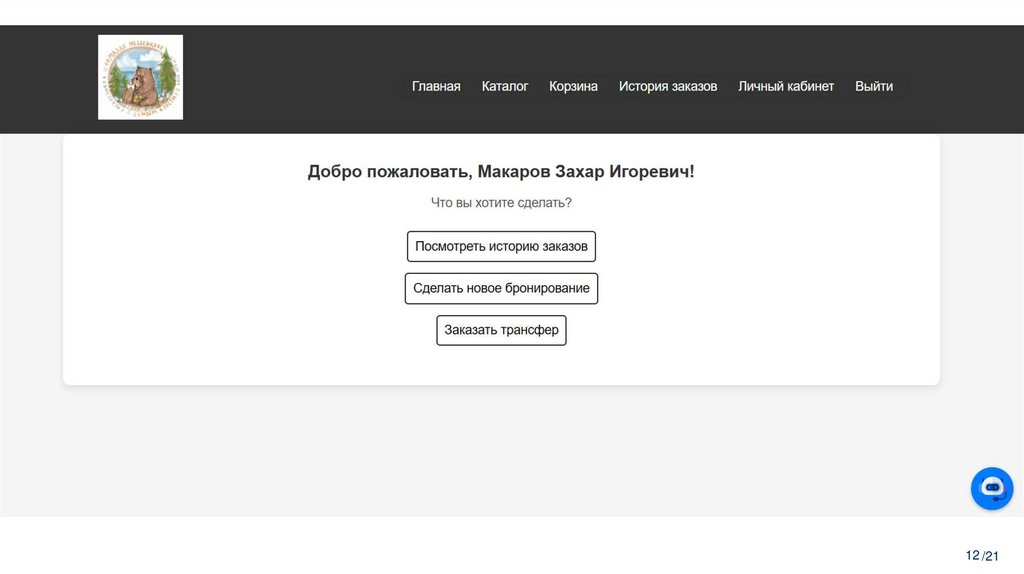Click Заказать трансфер button
The height and width of the screenshot is (574, 1024).
click(502, 330)
